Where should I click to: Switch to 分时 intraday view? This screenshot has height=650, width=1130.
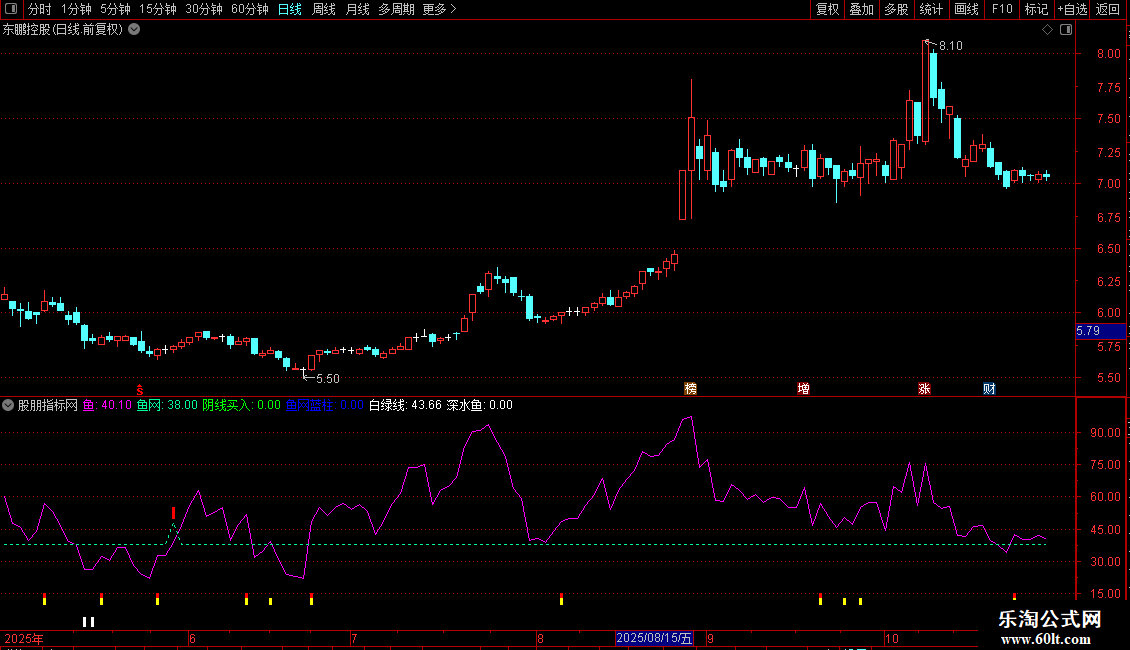tap(40, 9)
